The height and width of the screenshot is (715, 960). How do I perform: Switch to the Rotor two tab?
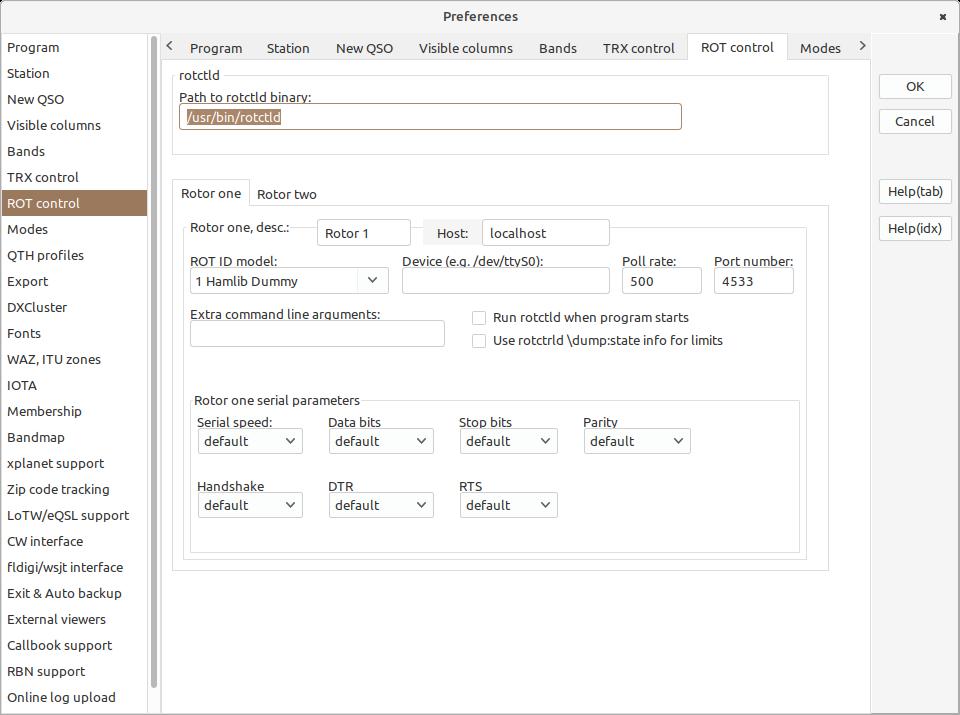[287, 195]
